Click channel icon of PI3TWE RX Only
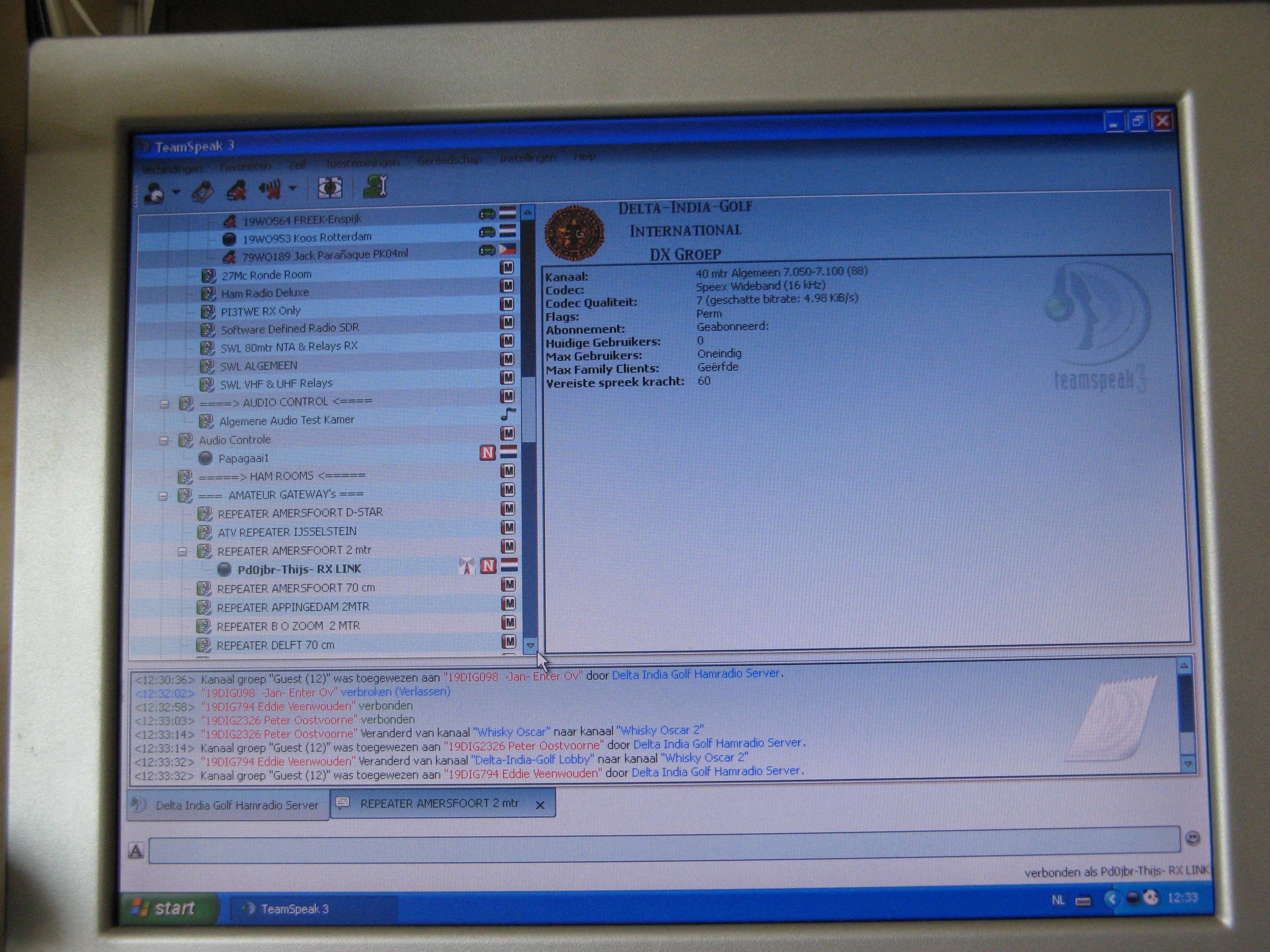This screenshot has width=1270, height=952. pos(207,312)
